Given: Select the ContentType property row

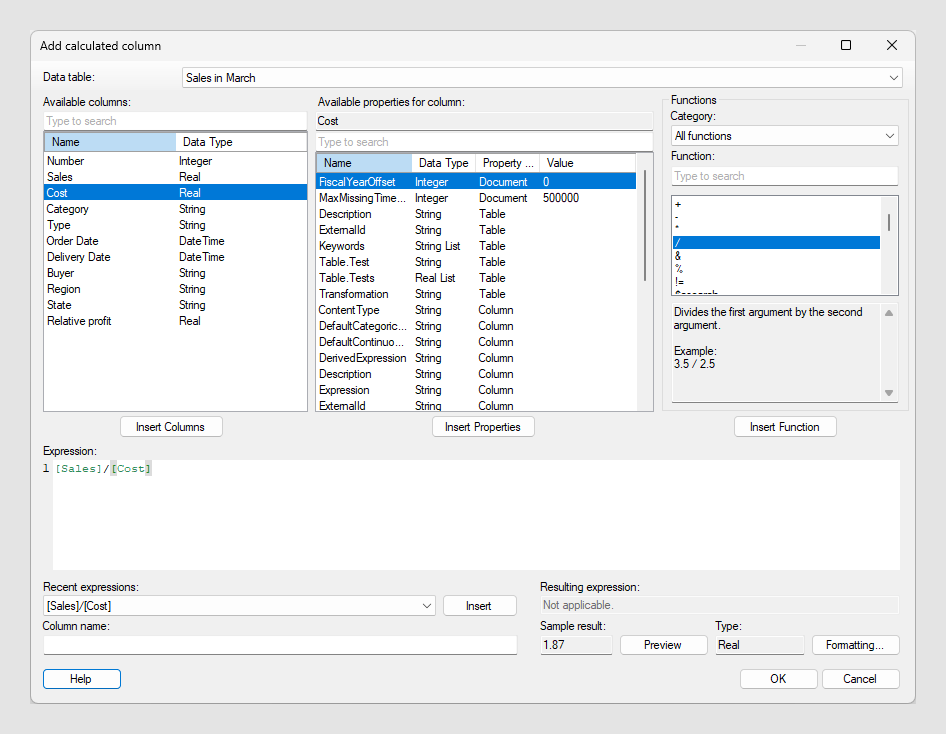Looking at the screenshot, I should click(476, 310).
